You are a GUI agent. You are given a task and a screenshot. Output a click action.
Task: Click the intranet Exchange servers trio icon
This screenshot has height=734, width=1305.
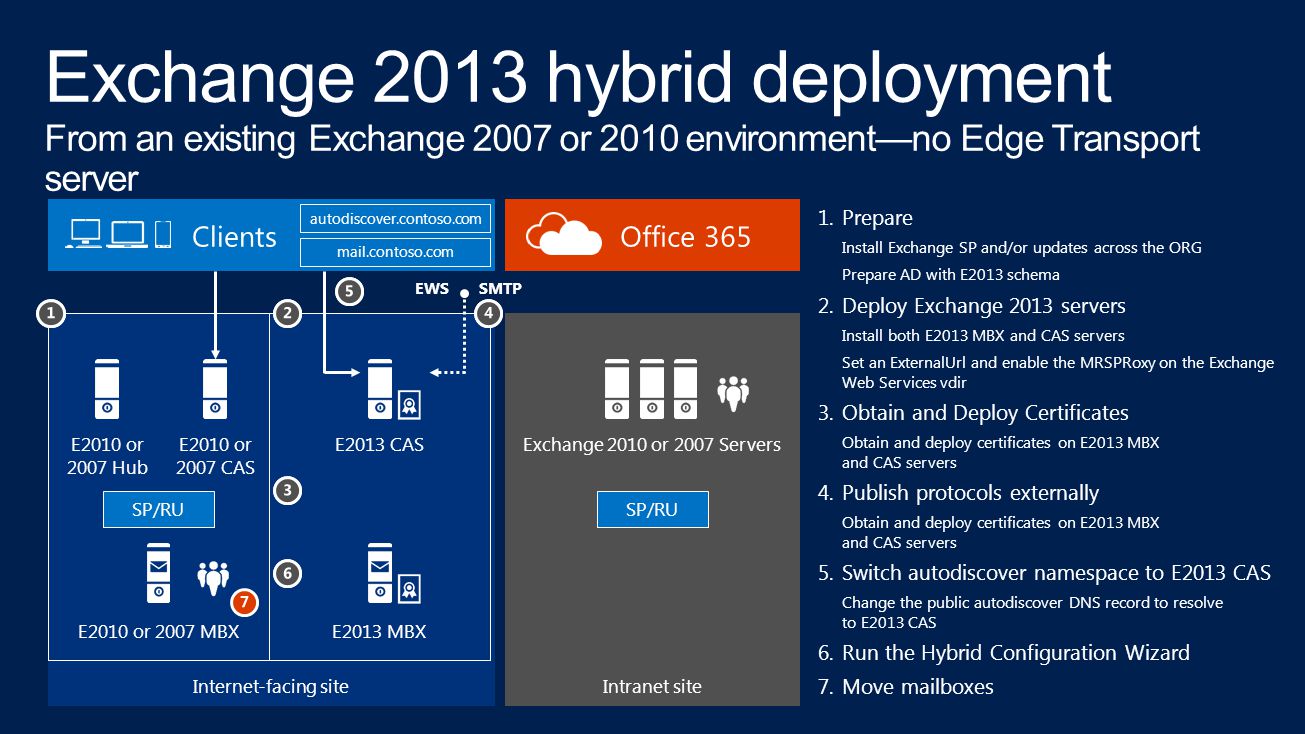tap(651, 390)
